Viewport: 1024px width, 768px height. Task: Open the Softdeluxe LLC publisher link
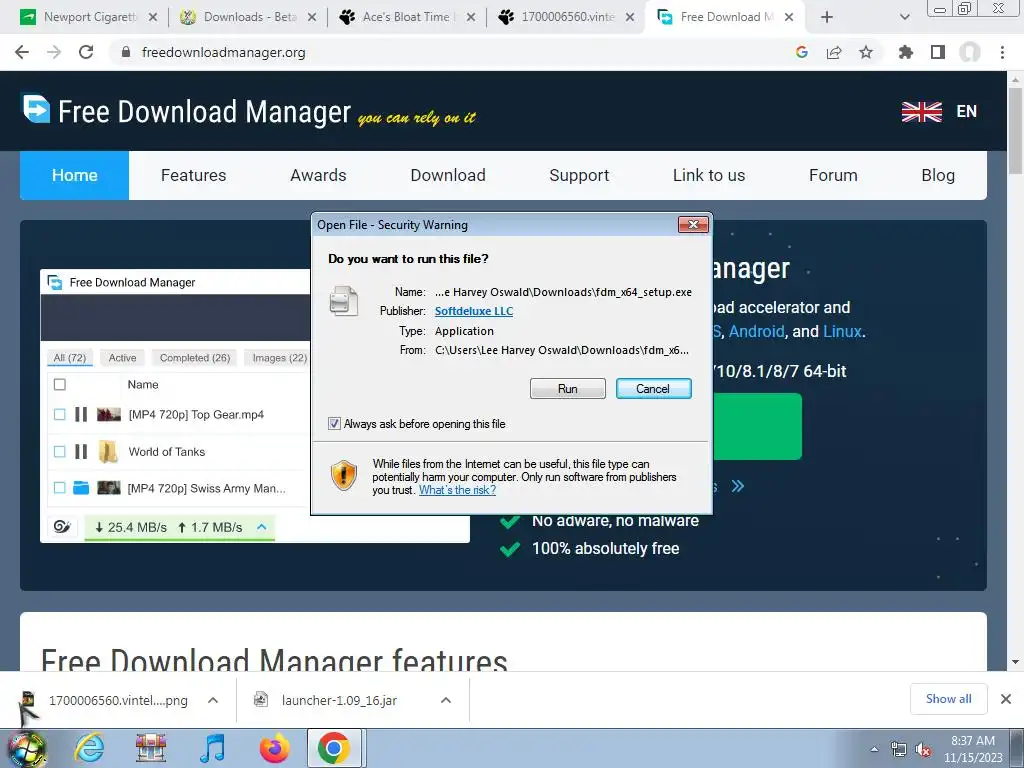(x=473, y=312)
